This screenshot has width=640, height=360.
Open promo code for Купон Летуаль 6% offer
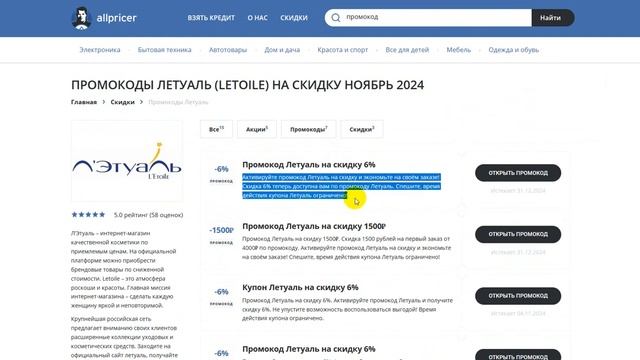tap(518, 296)
